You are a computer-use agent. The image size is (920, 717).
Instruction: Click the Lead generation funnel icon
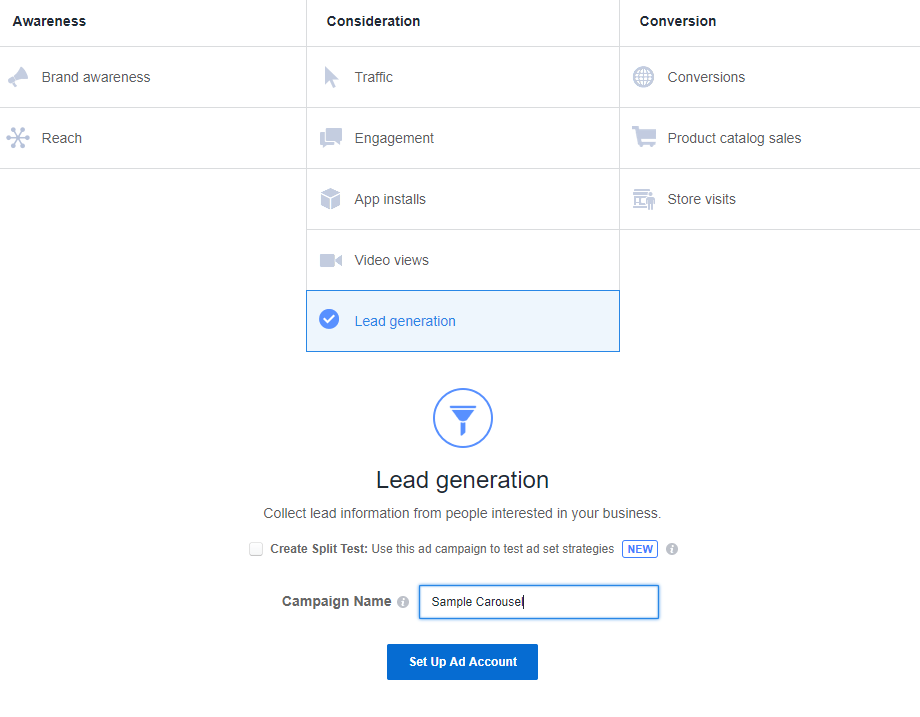pos(462,418)
